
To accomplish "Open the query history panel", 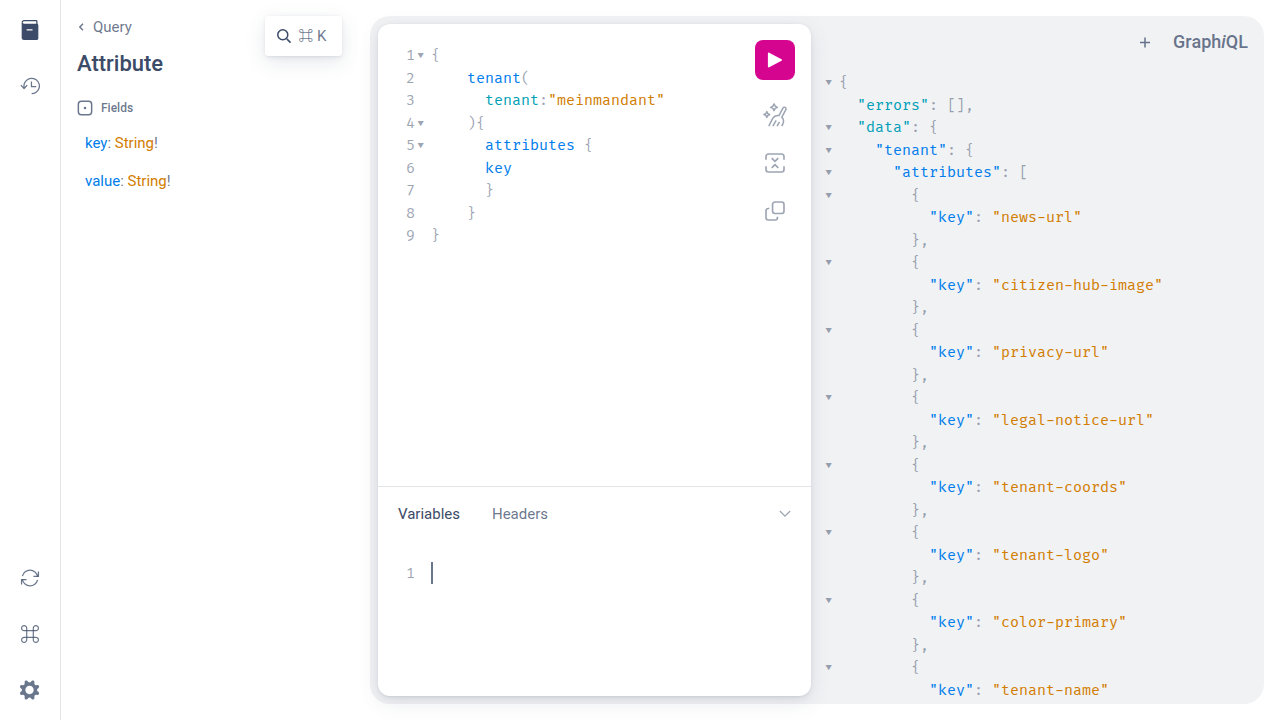I will 30,86.
